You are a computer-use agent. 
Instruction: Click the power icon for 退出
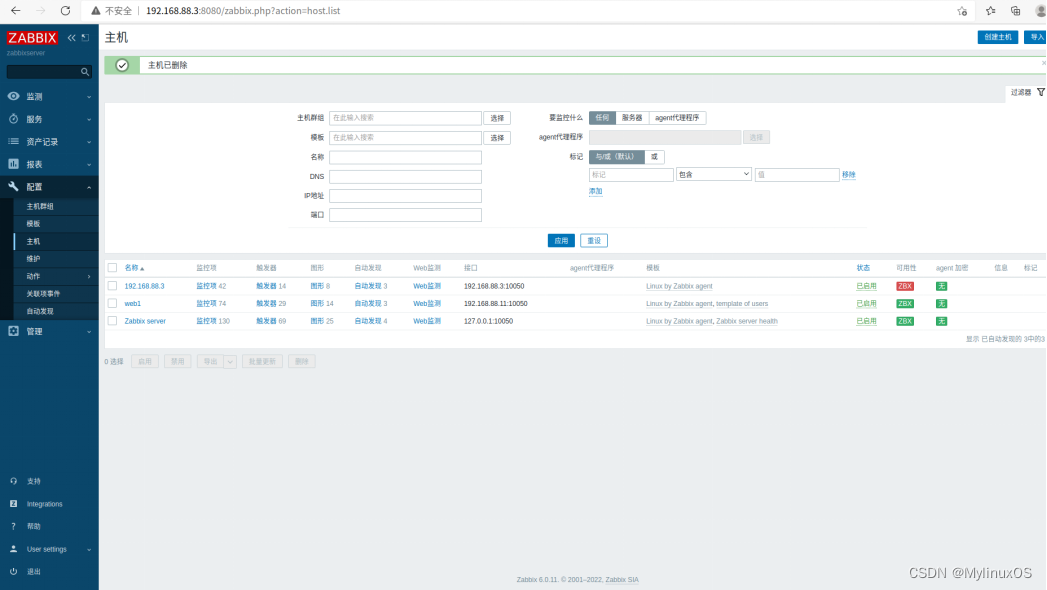click(13, 571)
